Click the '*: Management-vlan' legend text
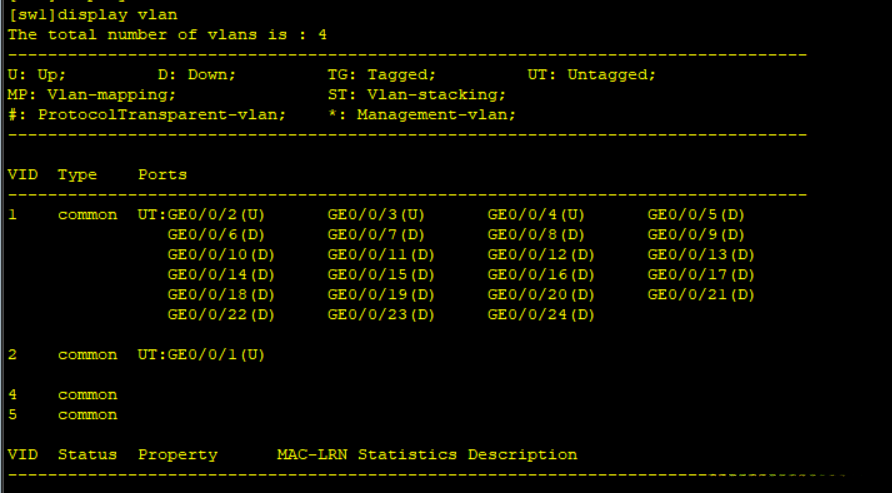Screen dimensions: 892x493 (x=422, y=114)
